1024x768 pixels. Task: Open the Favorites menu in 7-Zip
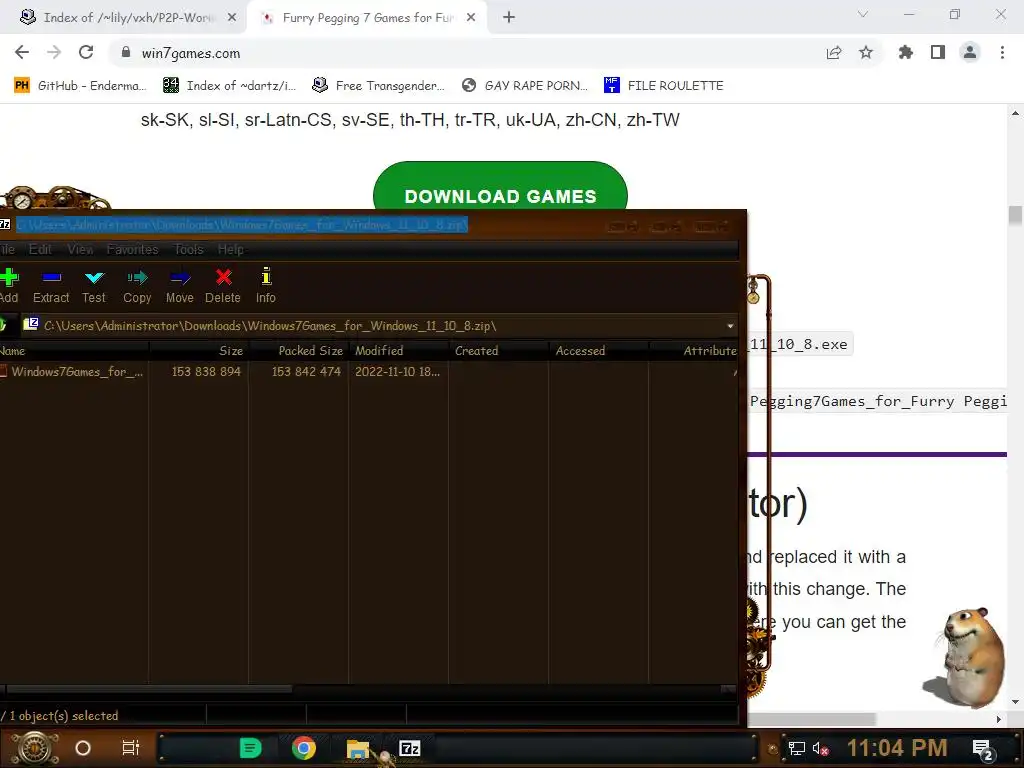coord(133,249)
